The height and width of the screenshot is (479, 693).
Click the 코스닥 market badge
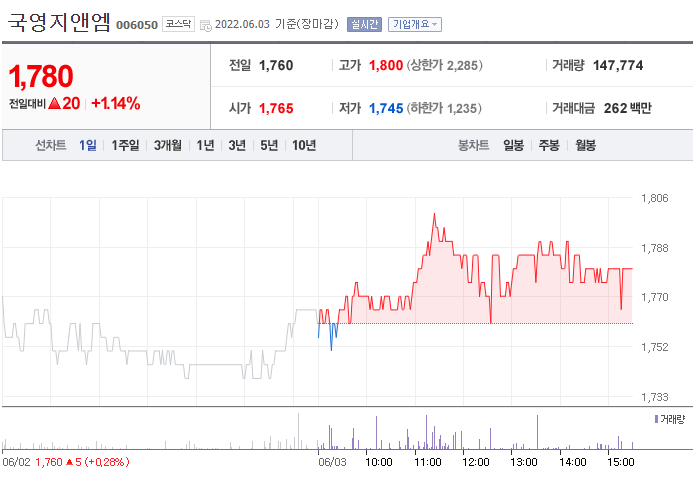pyautogui.click(x=178, y=24)
